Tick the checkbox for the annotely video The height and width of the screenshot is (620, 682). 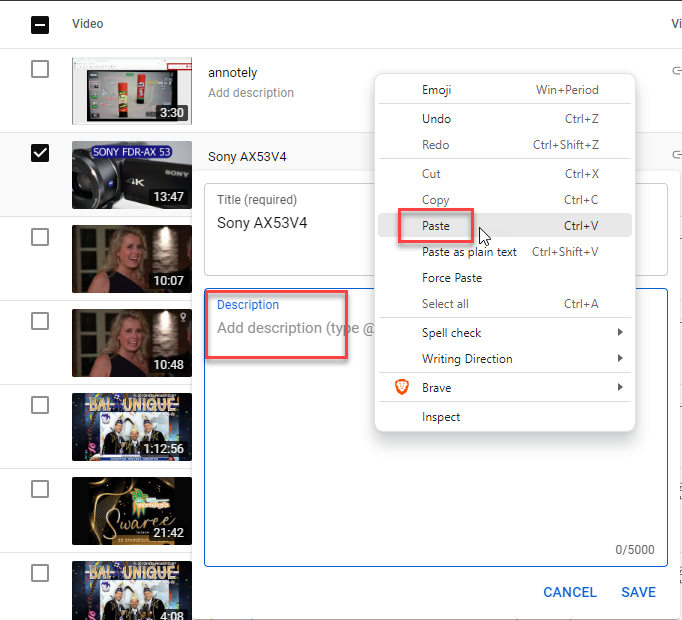[40, 69]
